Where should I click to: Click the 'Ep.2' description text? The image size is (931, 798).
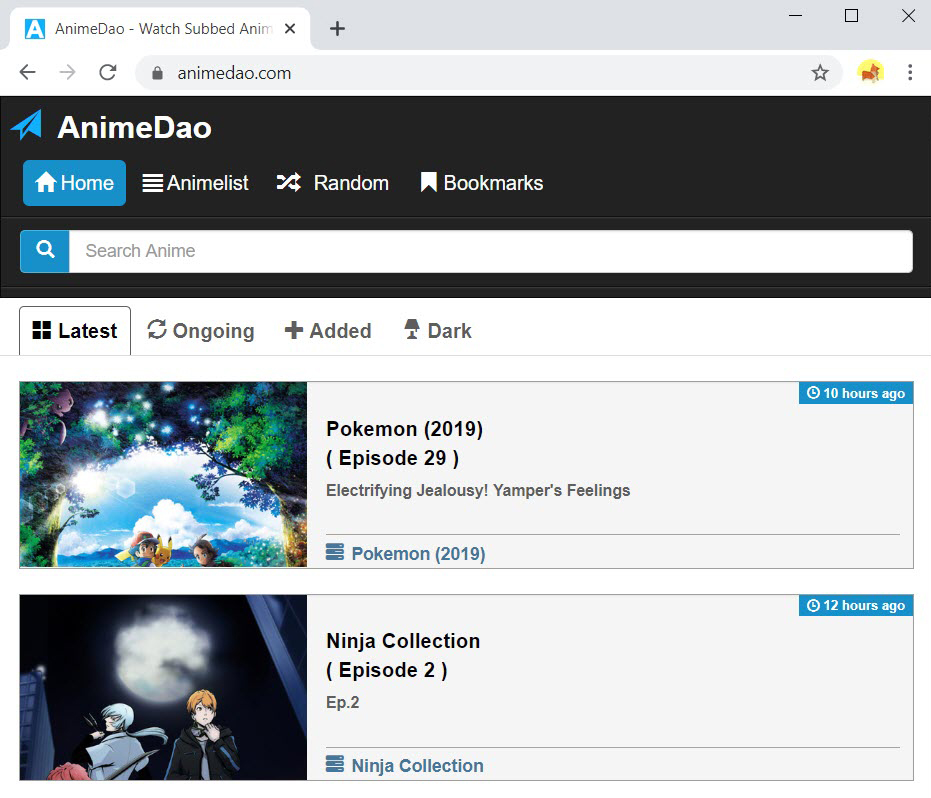tap(343, 702)
